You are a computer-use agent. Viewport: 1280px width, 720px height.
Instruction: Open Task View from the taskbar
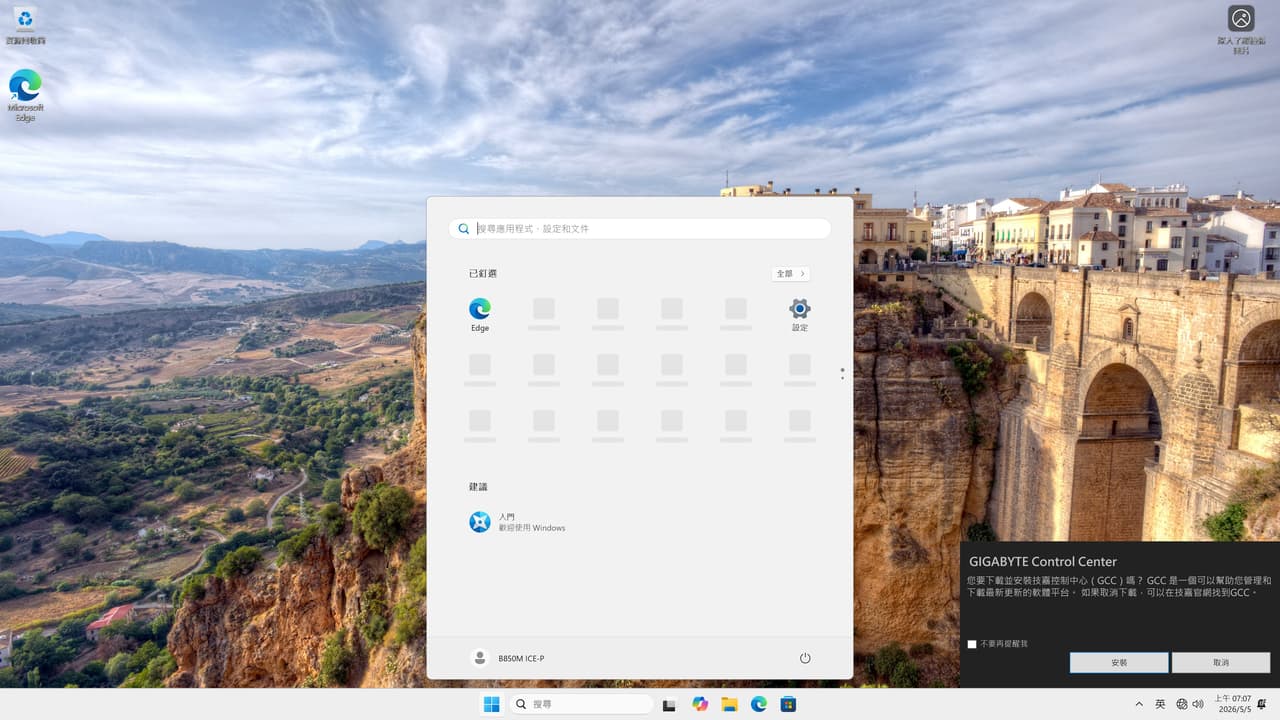point(670,704)
